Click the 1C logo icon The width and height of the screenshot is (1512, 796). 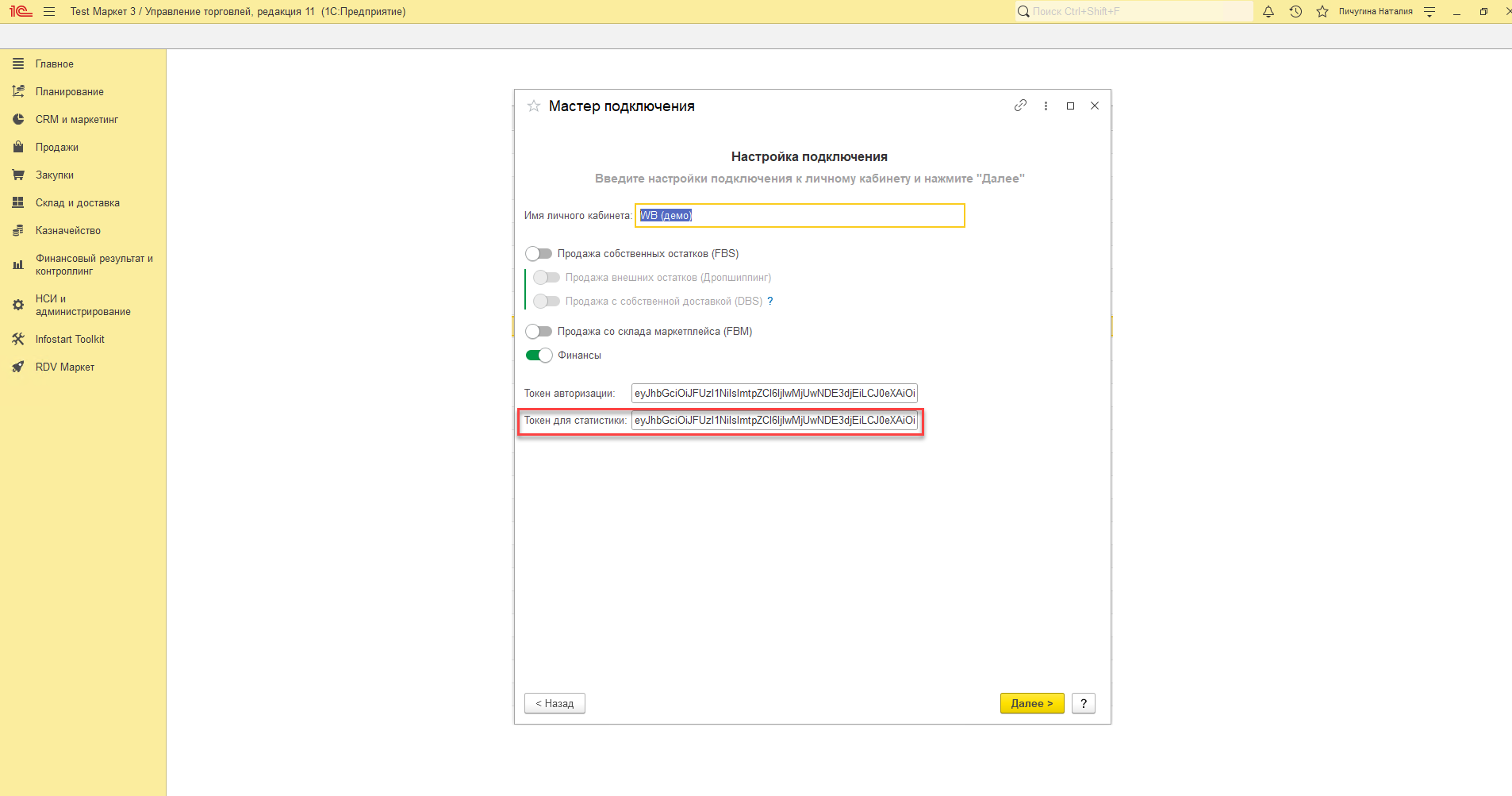point(21,12)
